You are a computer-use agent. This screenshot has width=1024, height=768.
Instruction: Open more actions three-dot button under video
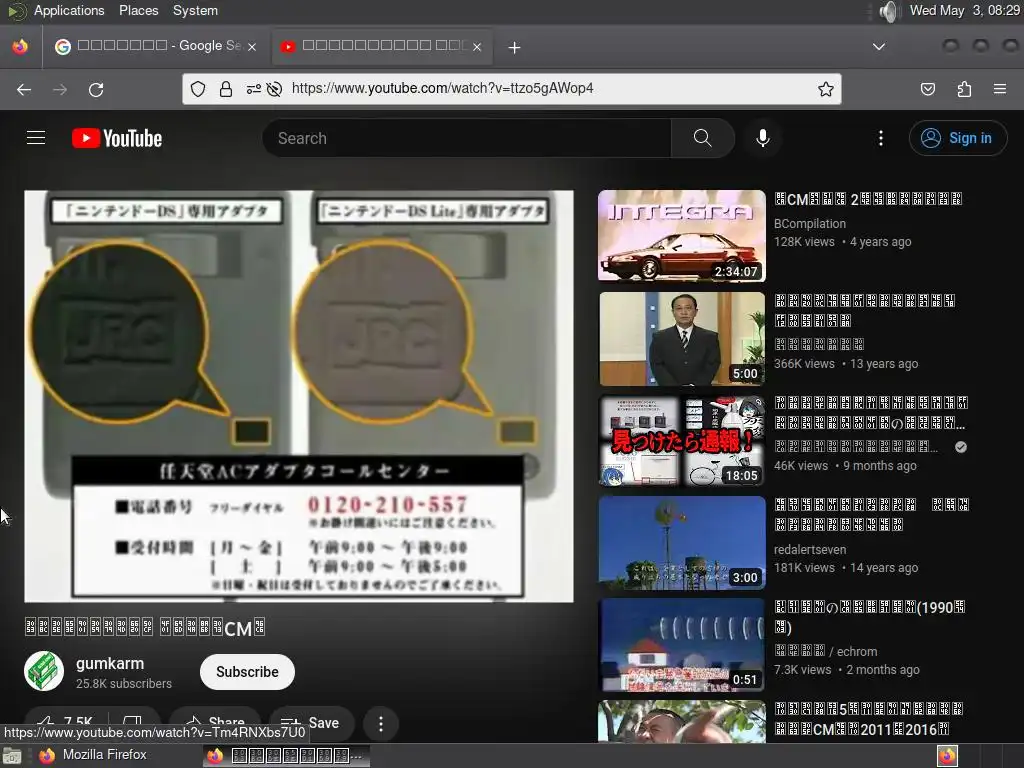[x=381, y=723]
